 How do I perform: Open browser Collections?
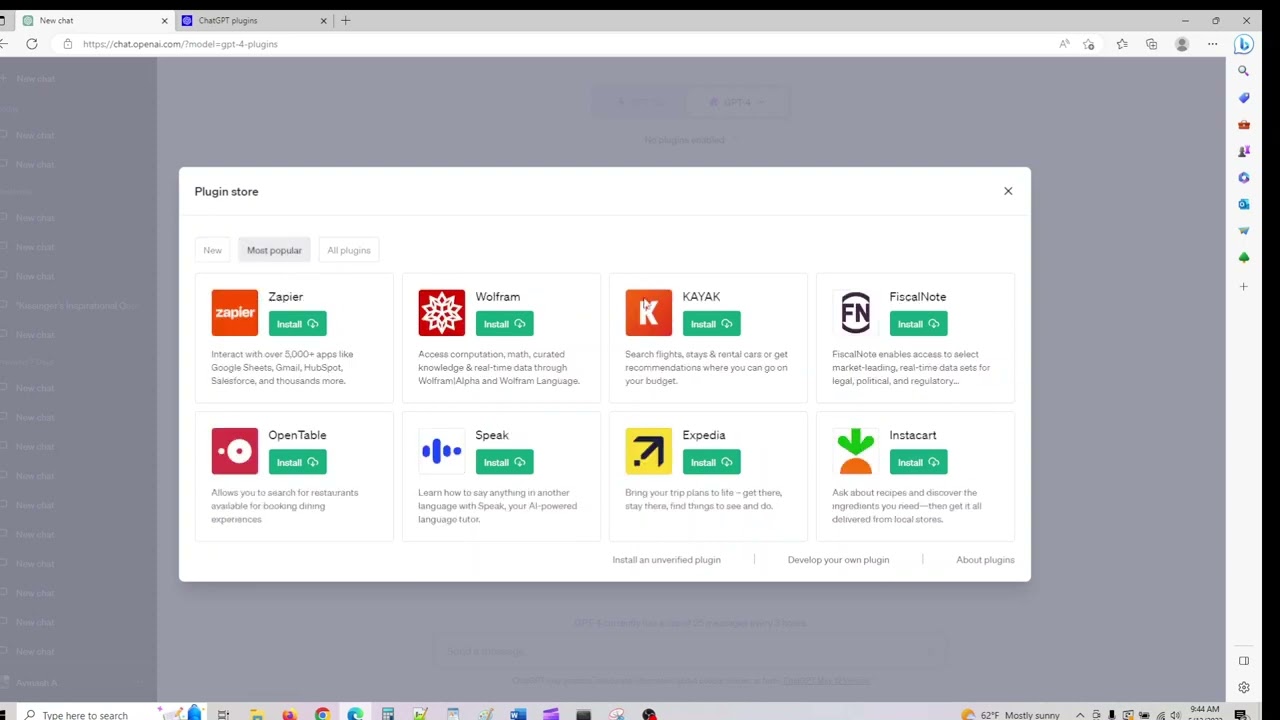1152,44
